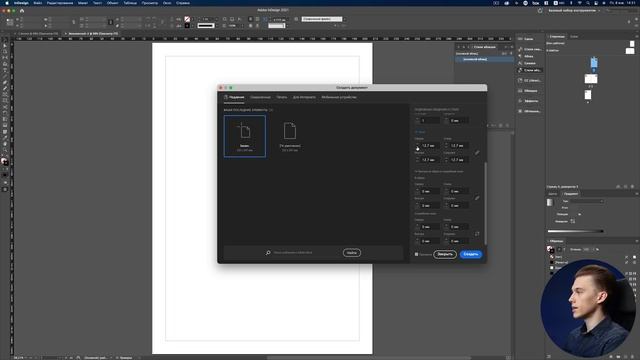Click the Недавние tab in dialog

click(234, 97)
